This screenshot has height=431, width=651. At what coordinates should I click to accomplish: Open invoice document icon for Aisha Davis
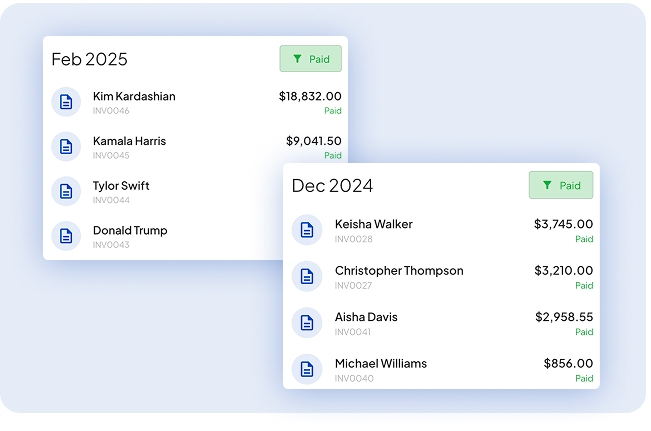click(307, 323)
